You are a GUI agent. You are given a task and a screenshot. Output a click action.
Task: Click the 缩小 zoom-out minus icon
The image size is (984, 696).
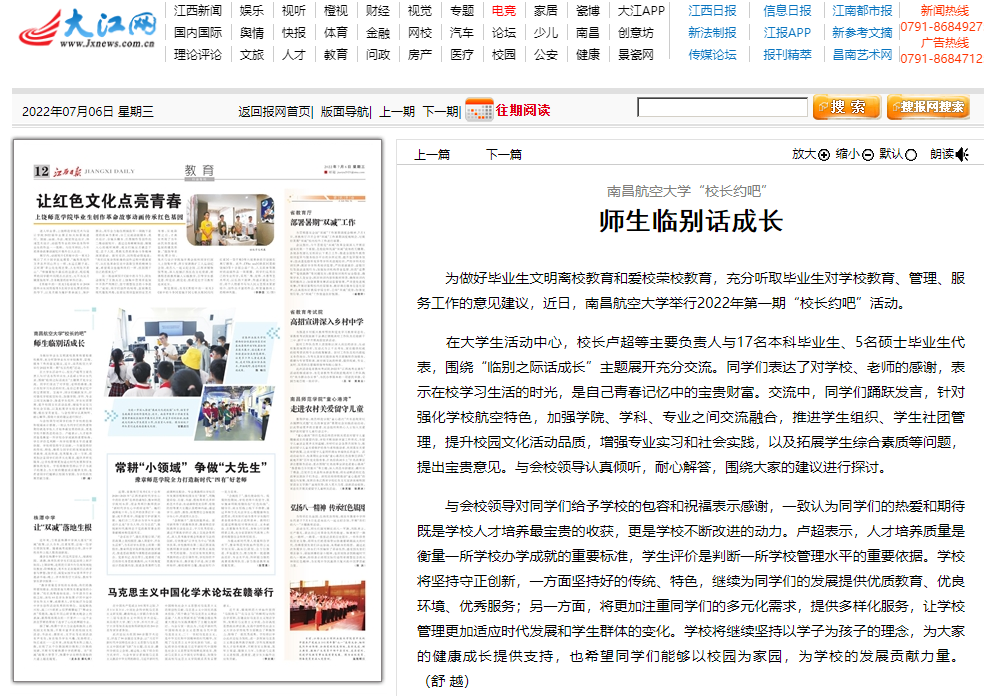[868, 155]
